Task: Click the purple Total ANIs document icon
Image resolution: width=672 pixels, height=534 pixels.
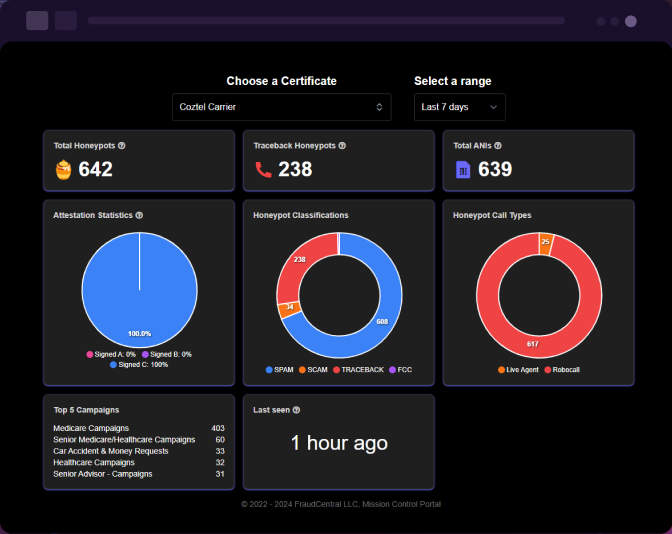Action: click(463, 170)
